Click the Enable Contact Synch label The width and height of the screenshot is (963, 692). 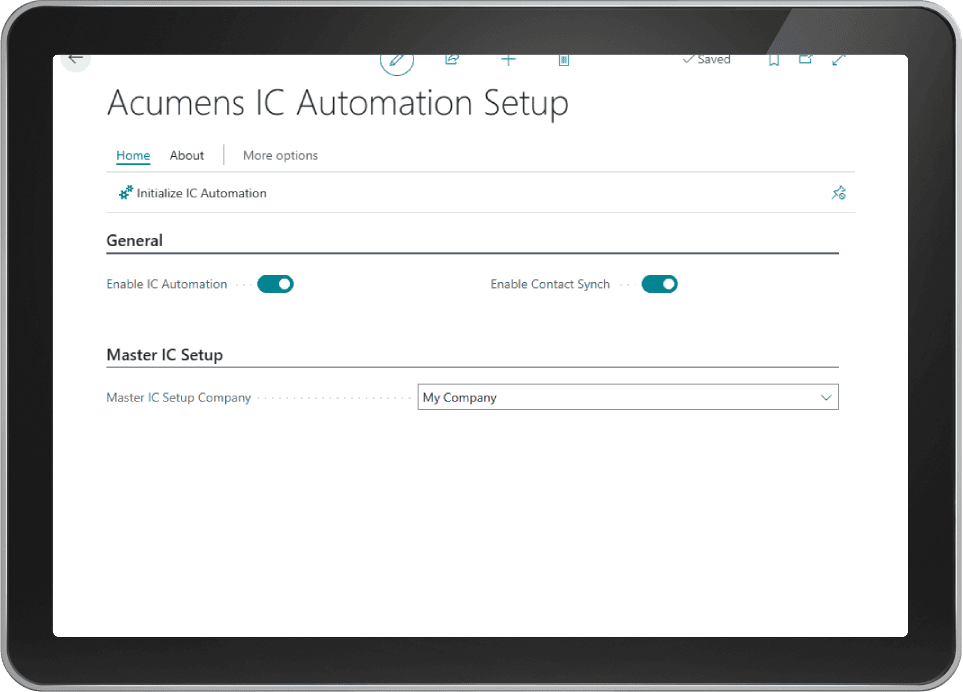(550, 284)
